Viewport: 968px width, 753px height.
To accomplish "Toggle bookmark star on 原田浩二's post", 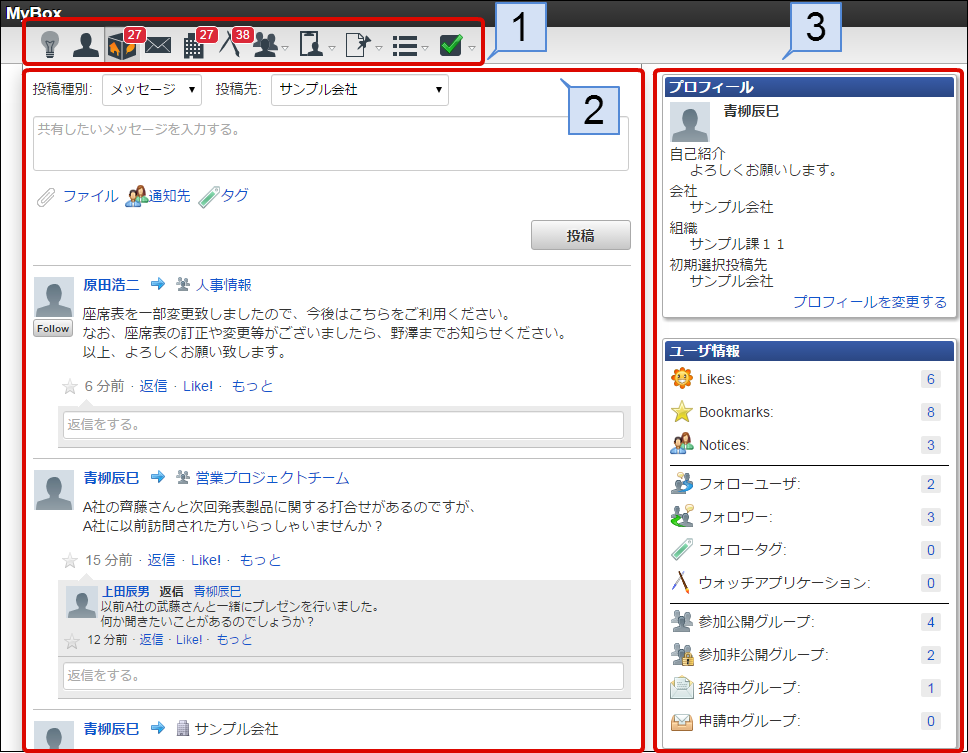I will tap(70, 387).
